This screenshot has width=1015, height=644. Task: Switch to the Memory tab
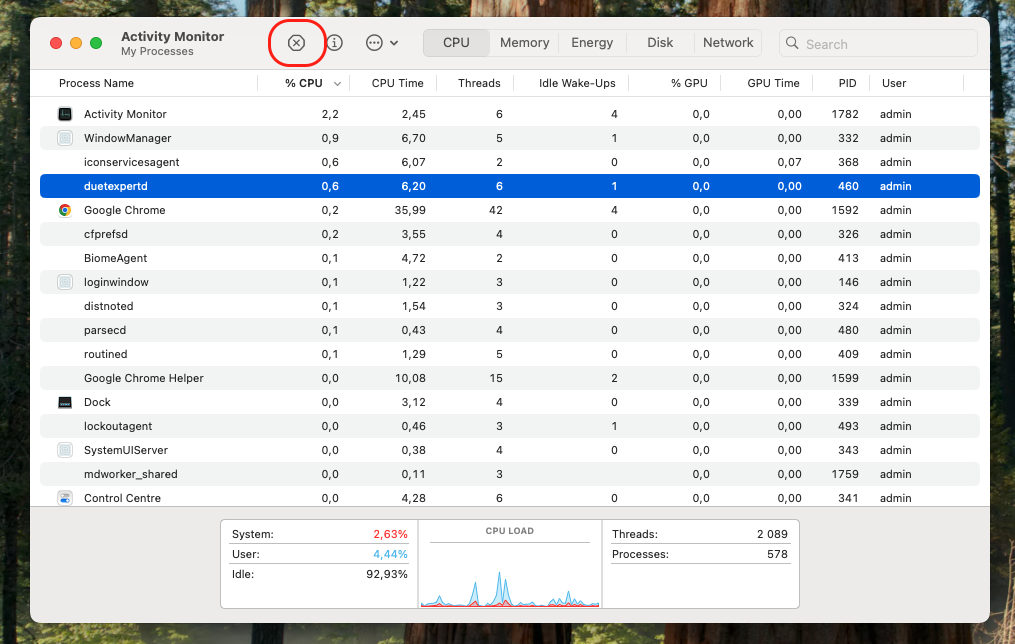coord(524,43)
